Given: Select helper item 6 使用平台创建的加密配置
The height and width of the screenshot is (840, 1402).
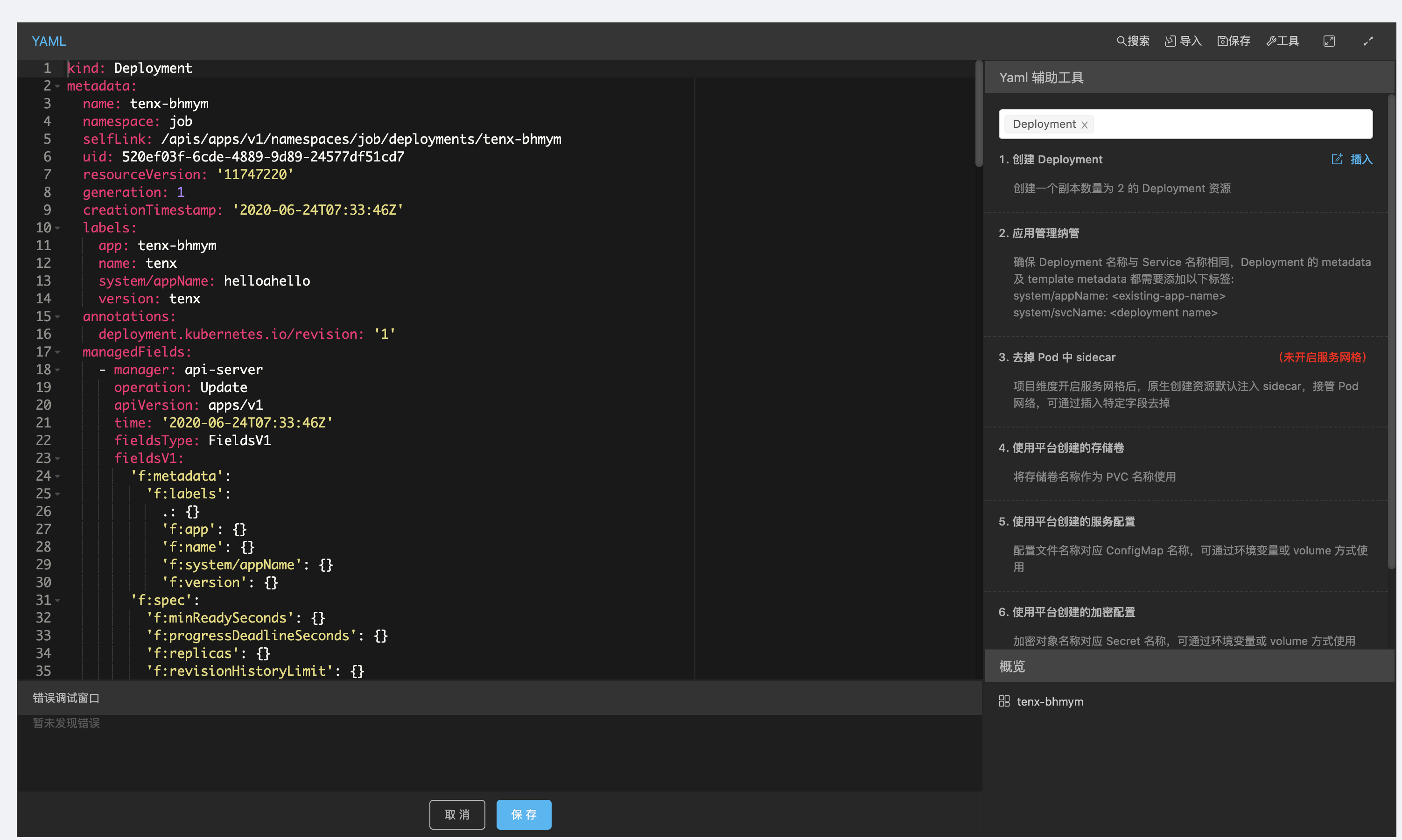Looking at the screenshot, I should [x=1067, y=612].
